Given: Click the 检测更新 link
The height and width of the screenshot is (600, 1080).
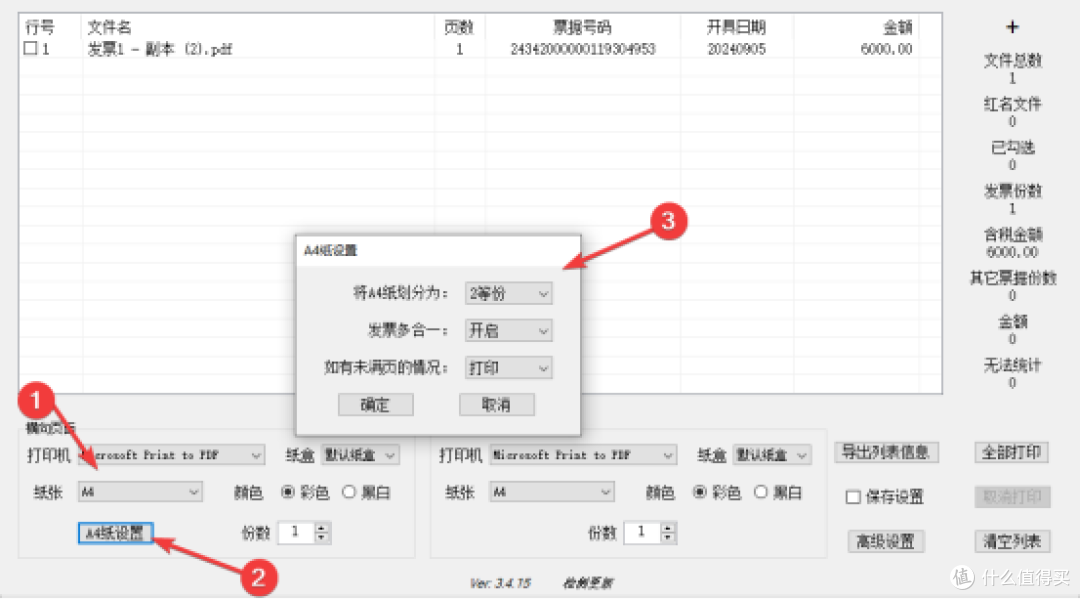Looking at the screenshot, I should (588, 583).
